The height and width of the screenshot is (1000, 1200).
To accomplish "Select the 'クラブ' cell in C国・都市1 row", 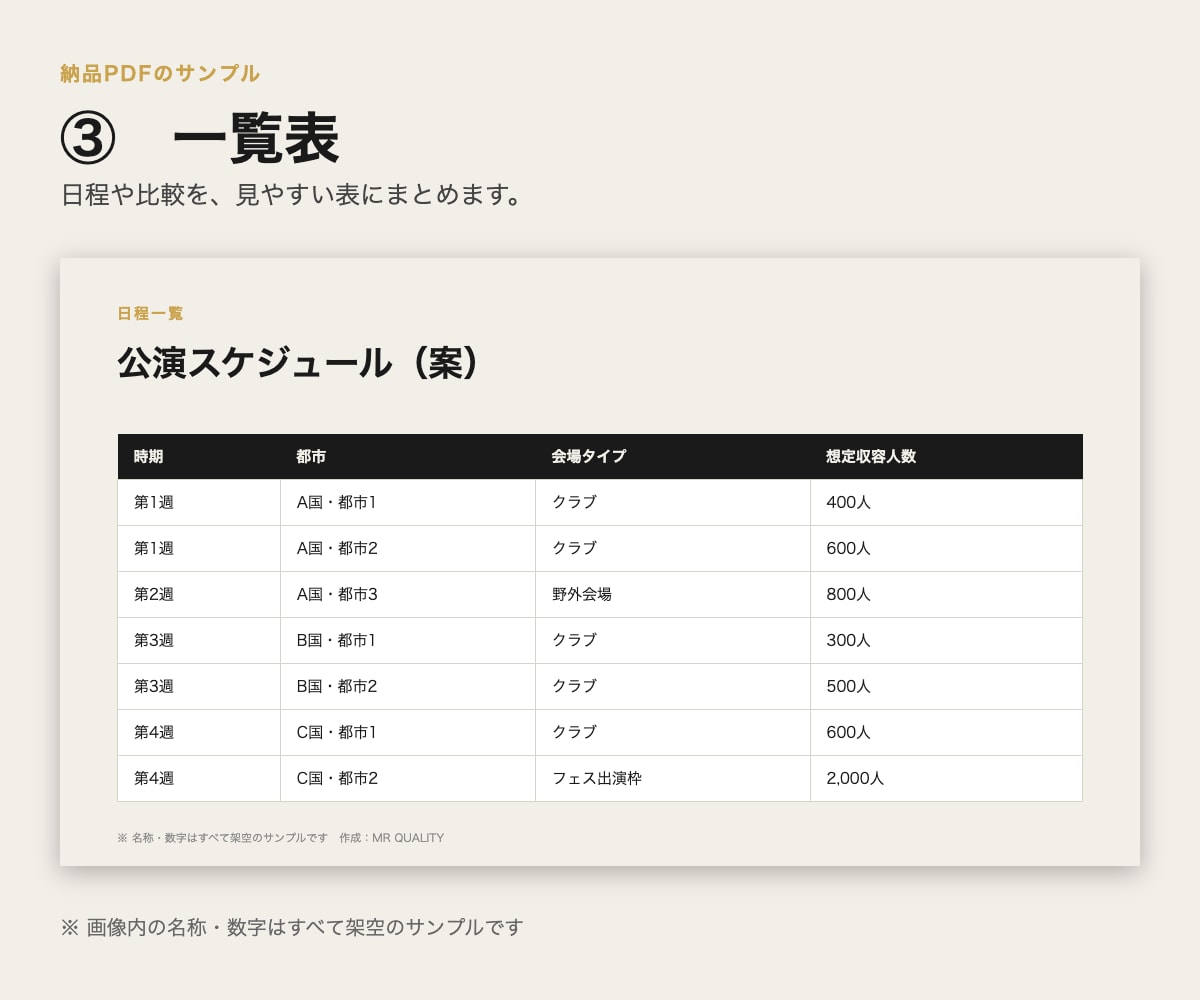I will point(673,732).
